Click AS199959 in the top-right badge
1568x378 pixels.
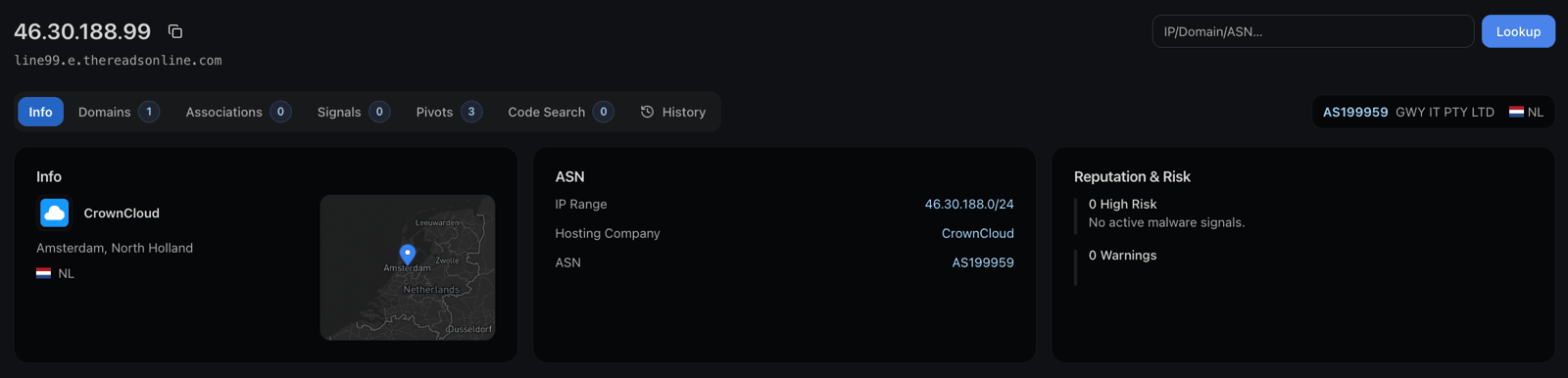click(x=1355, y=112)
